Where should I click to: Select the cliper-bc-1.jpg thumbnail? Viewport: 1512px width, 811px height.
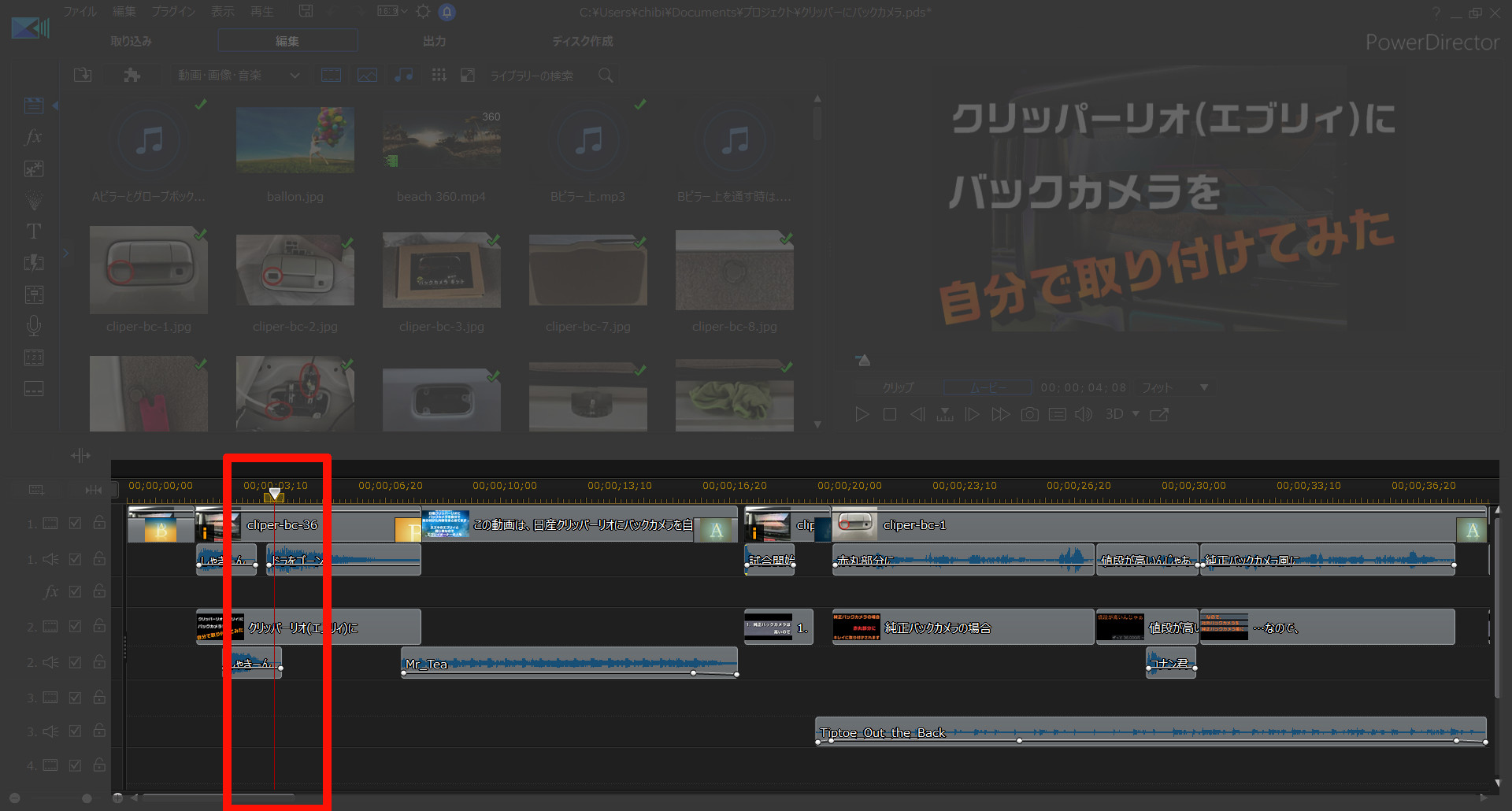[x=149, y=270]
